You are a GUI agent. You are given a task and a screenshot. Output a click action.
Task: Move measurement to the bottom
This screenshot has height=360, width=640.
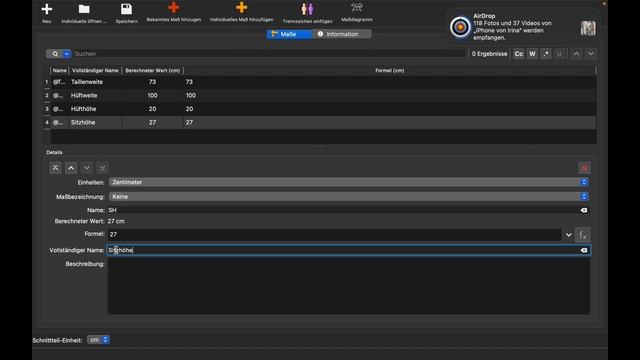pyautogui.click(x=102, y=168)
